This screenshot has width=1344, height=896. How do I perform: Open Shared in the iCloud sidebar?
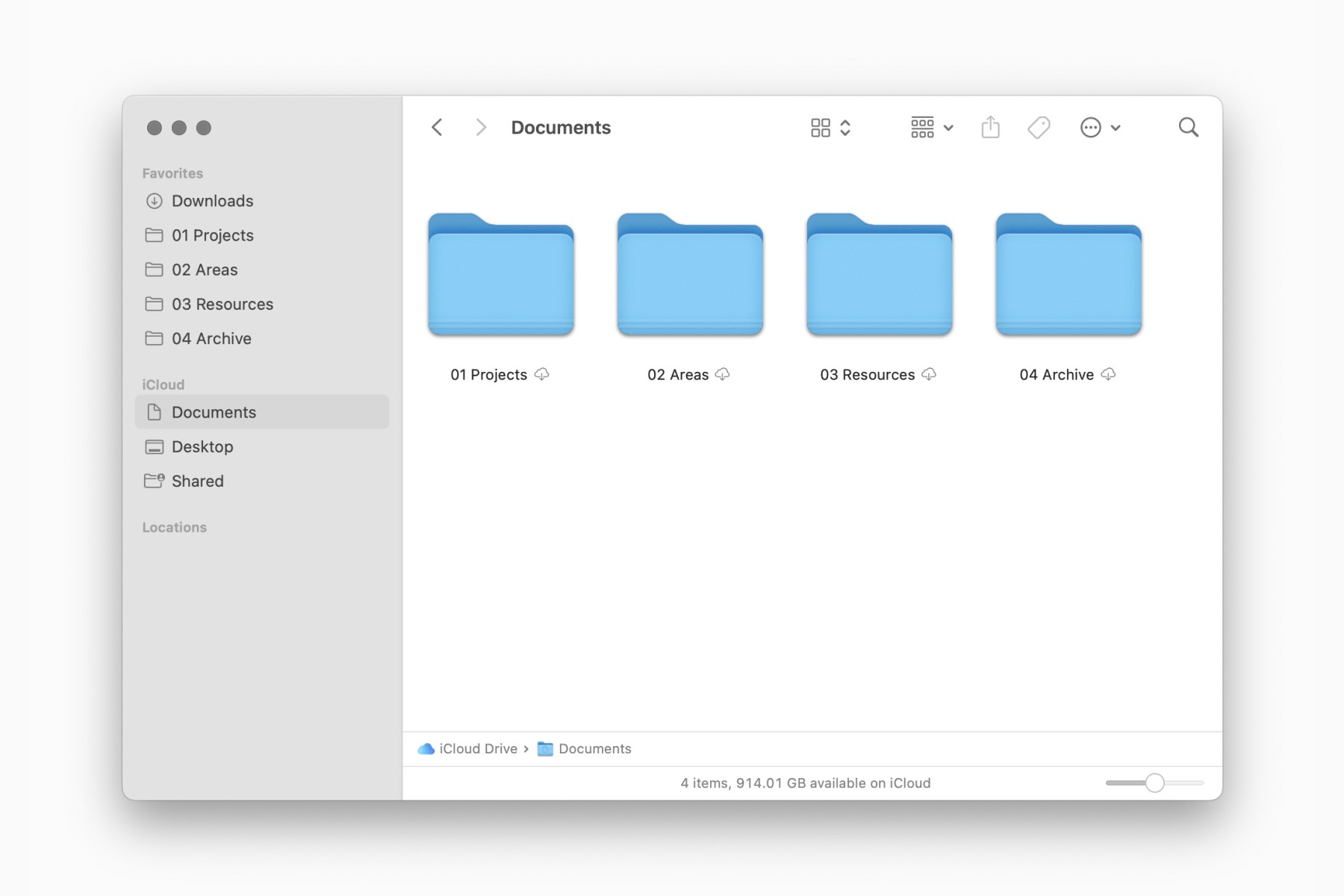coord(262,481)
